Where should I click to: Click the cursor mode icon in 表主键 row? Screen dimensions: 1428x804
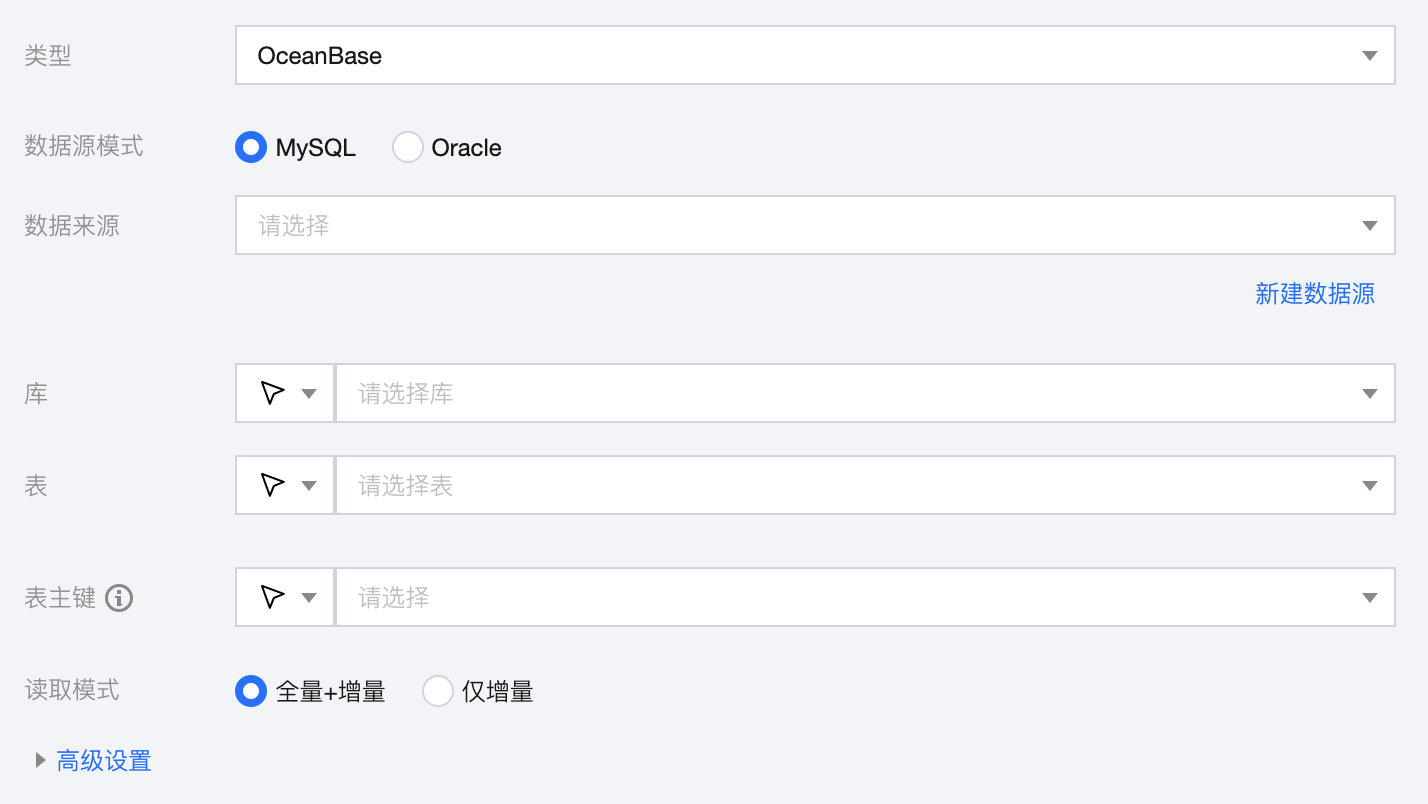(272, 597)
